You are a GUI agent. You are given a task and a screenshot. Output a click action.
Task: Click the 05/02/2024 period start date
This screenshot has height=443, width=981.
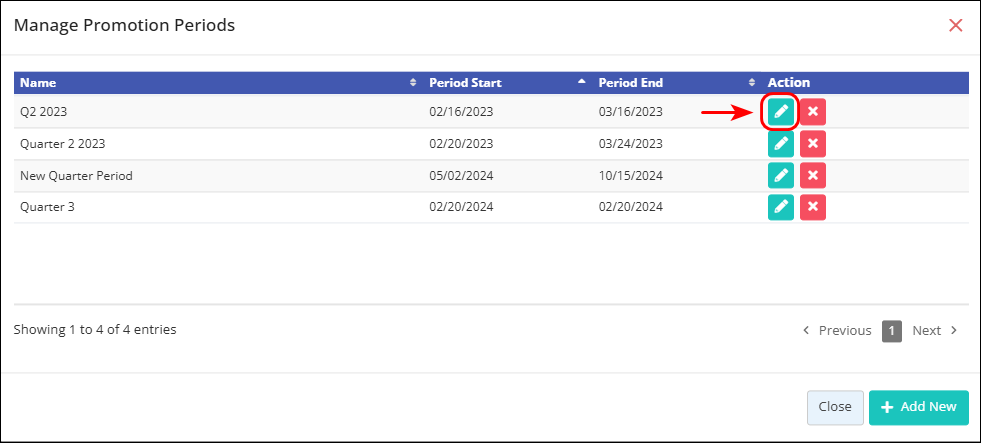coord(461,176)
